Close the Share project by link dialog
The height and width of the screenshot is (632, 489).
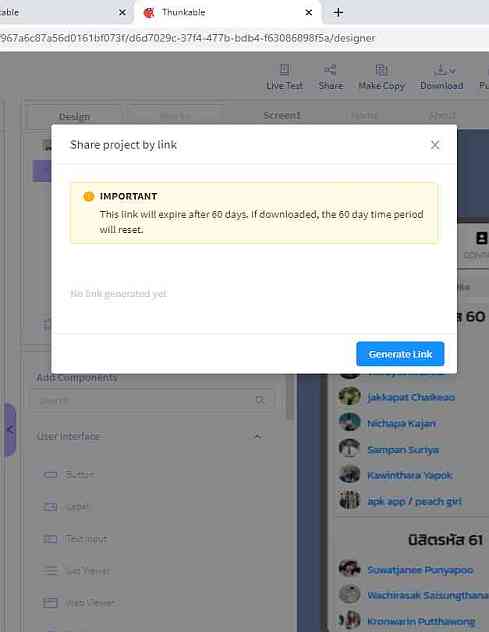coord(435,145)
